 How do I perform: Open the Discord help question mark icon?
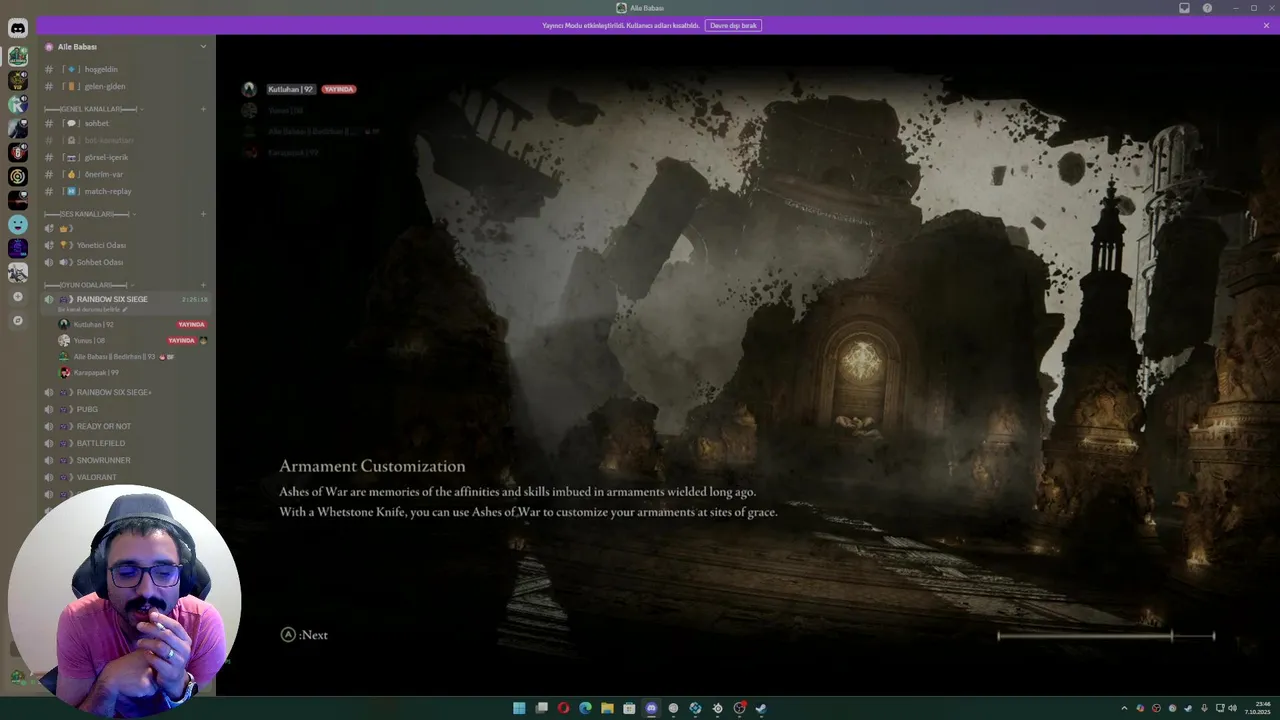pos(1207,8)
